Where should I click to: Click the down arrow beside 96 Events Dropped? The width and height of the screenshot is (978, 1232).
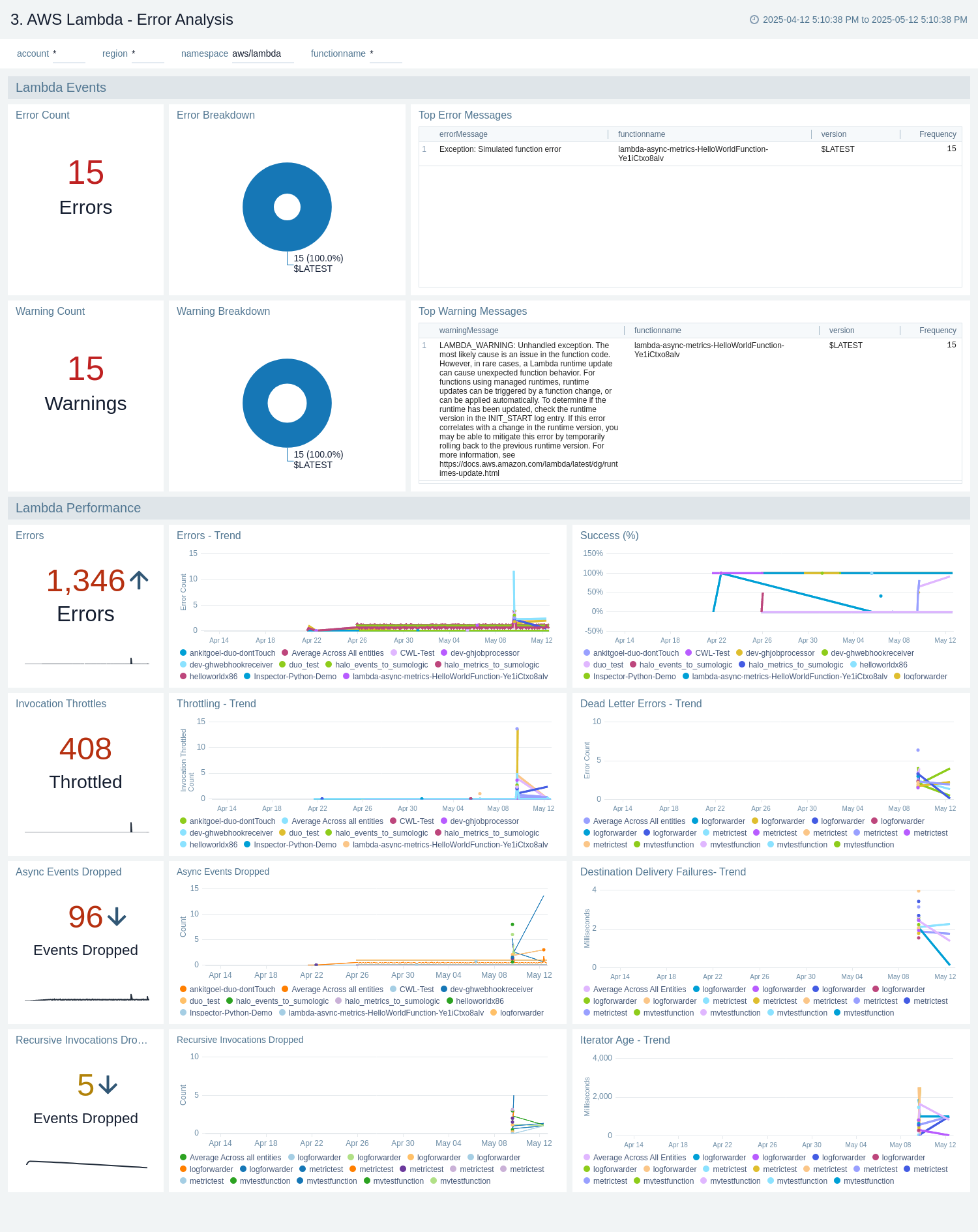117,917
